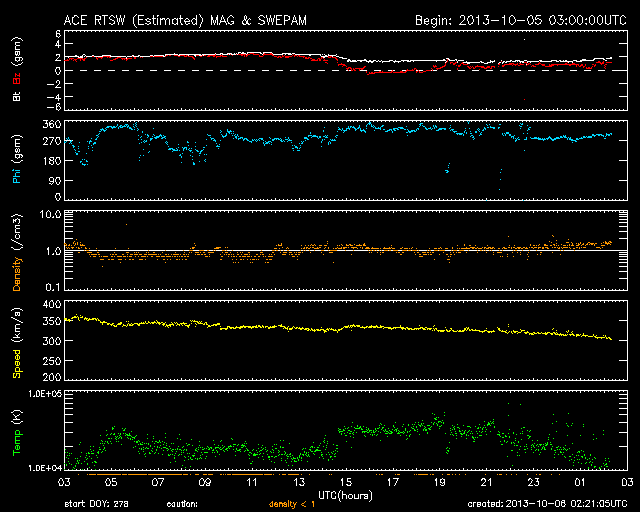Click the orange density < 1 legend

coord(291,505)
